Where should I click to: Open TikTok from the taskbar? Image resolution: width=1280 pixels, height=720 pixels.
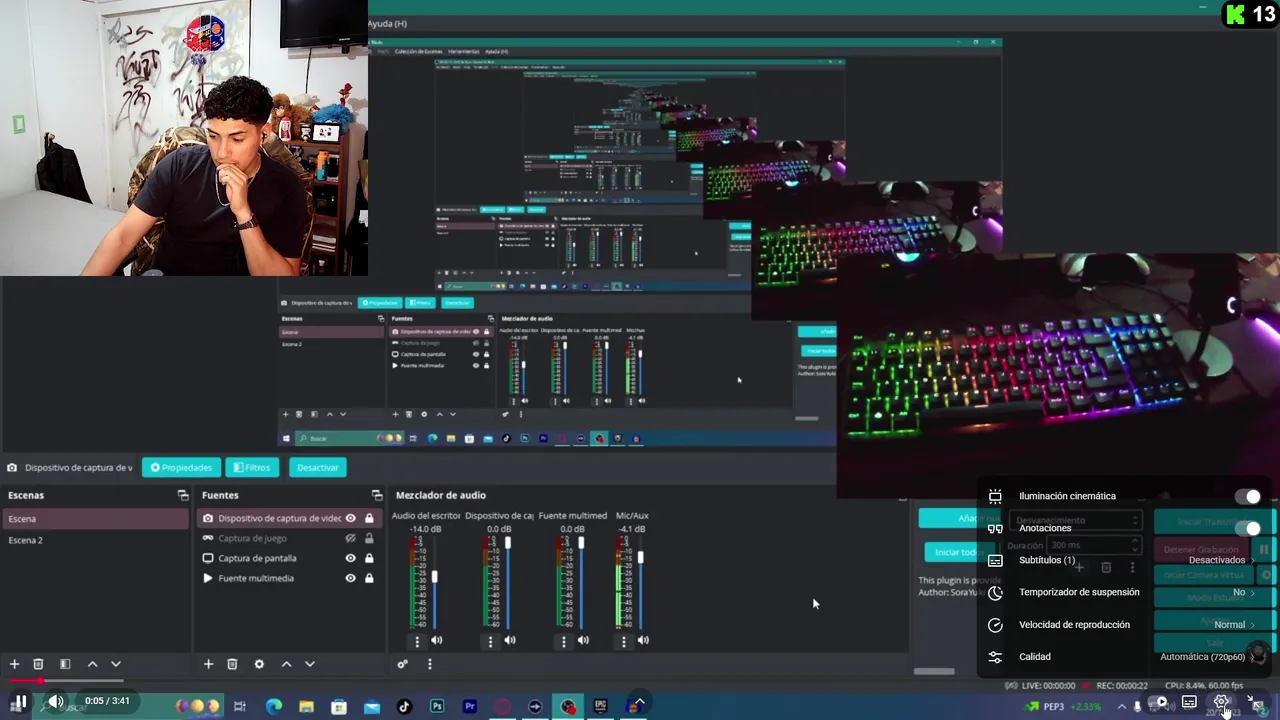click(x=404, y=706)
